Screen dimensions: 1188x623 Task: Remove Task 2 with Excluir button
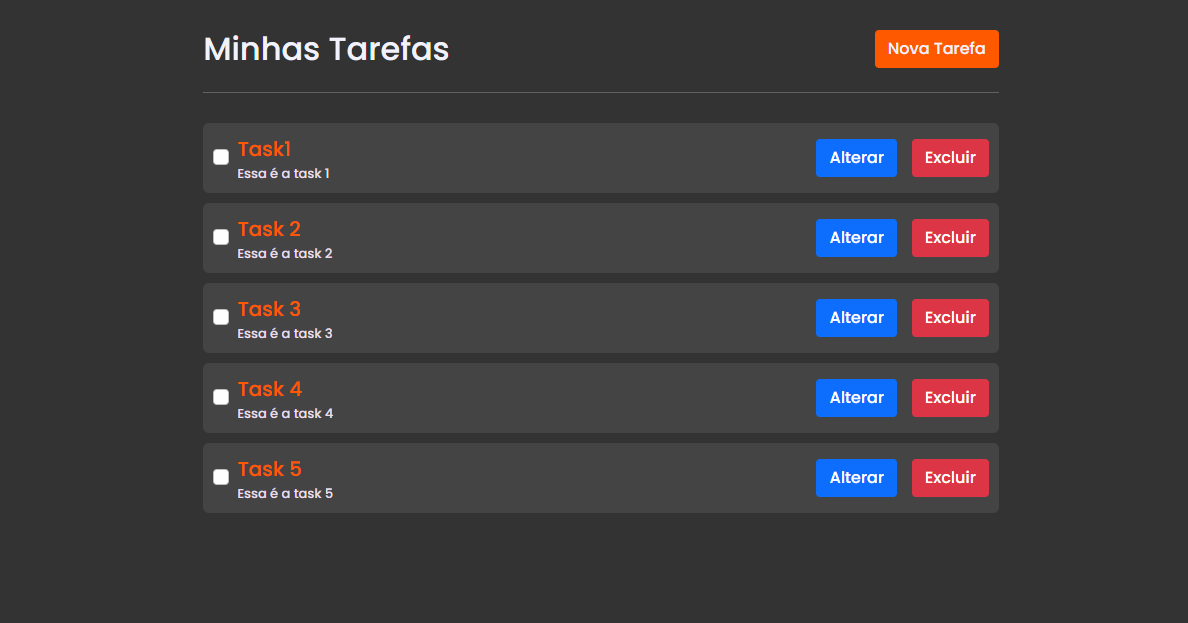[950, 238]
